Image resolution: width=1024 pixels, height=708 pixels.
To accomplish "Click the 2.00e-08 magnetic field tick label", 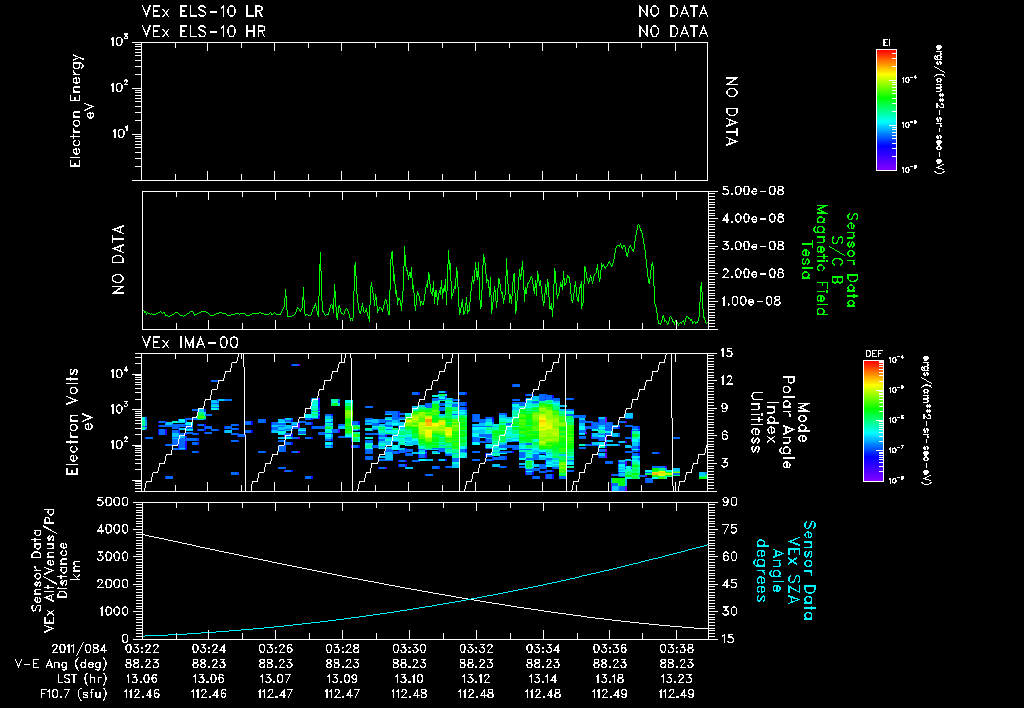I will tap(753, 273).
